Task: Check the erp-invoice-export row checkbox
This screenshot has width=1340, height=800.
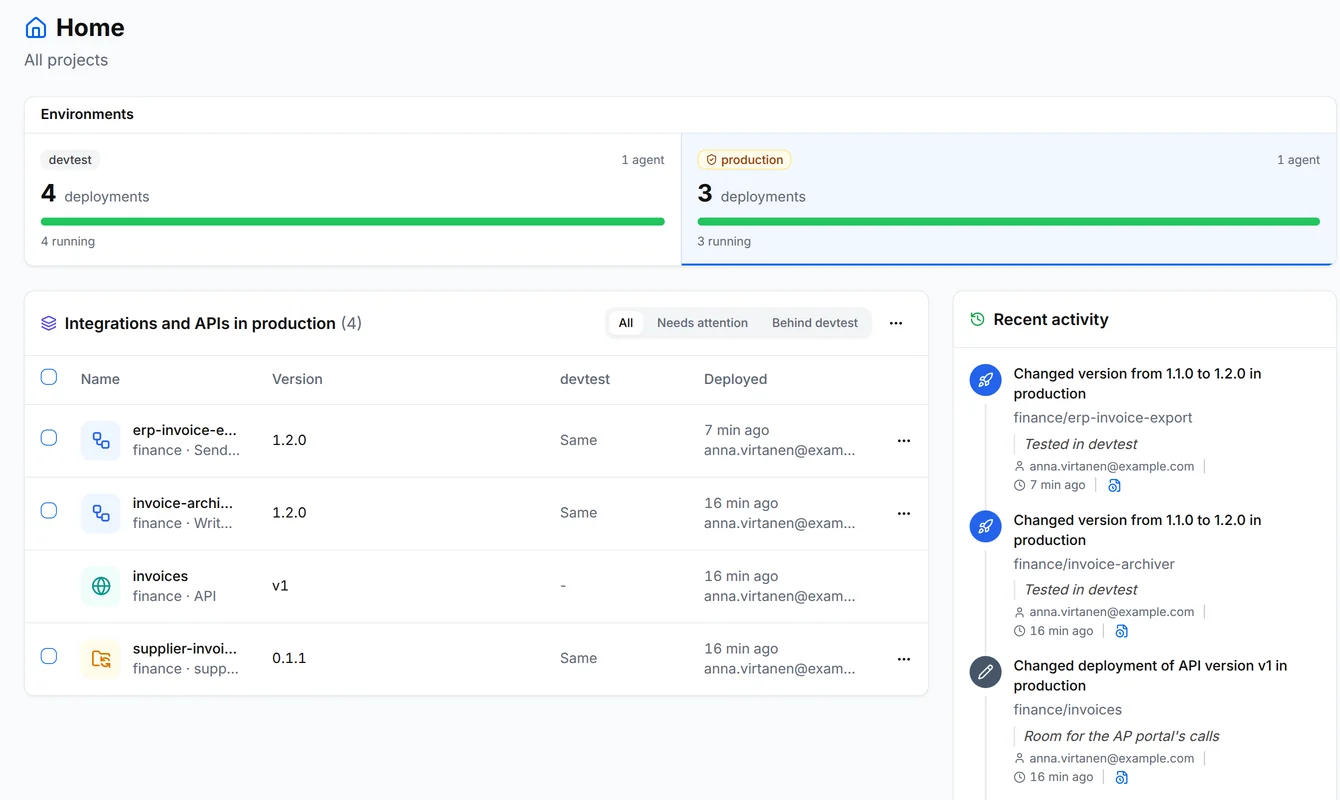Action: (x=49, y=437)
